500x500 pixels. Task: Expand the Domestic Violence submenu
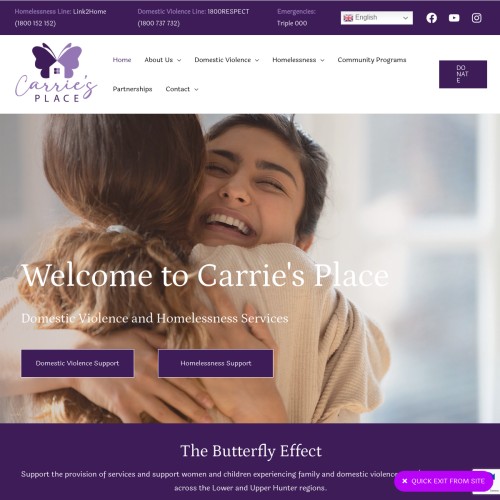(x=257, y=60)
